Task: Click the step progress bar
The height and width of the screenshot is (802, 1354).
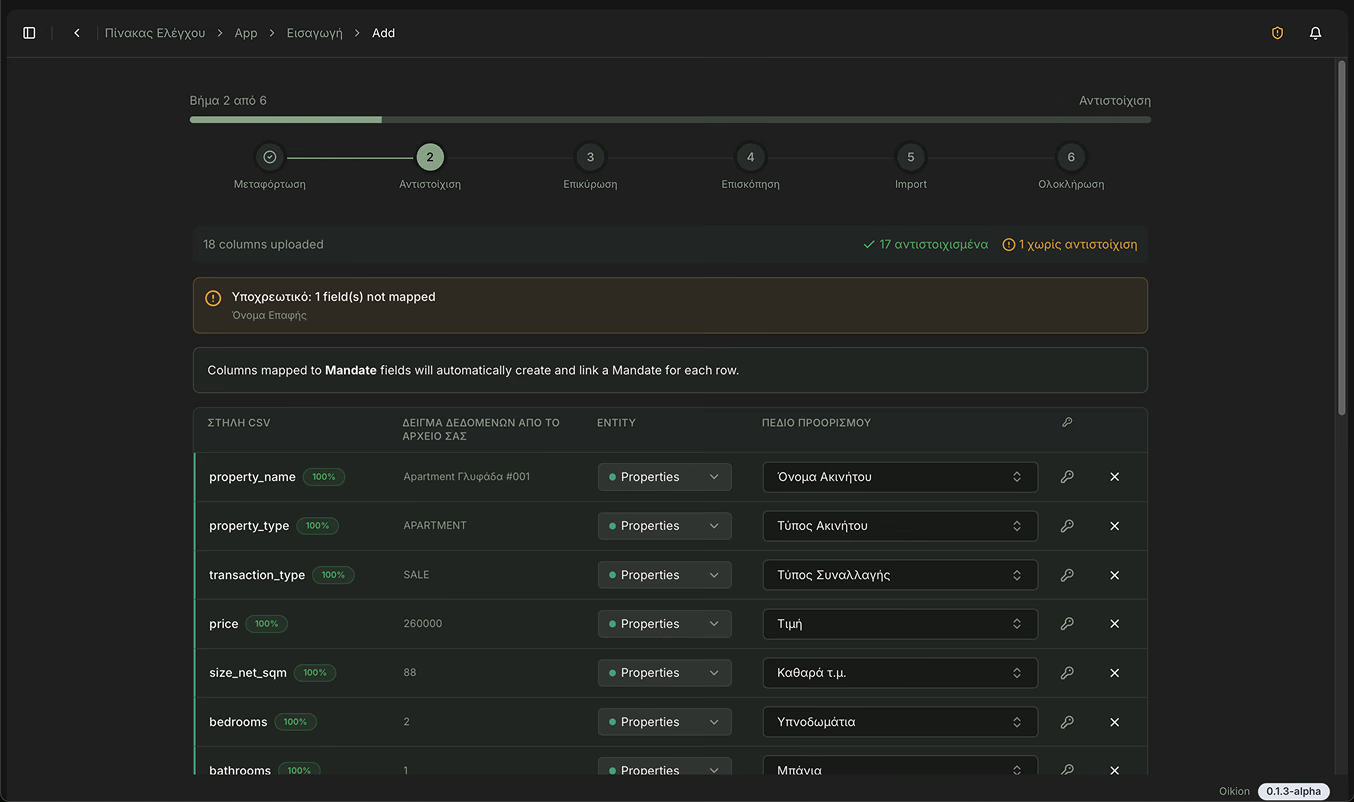Action: pyautogui.click(x=670, y=120)
